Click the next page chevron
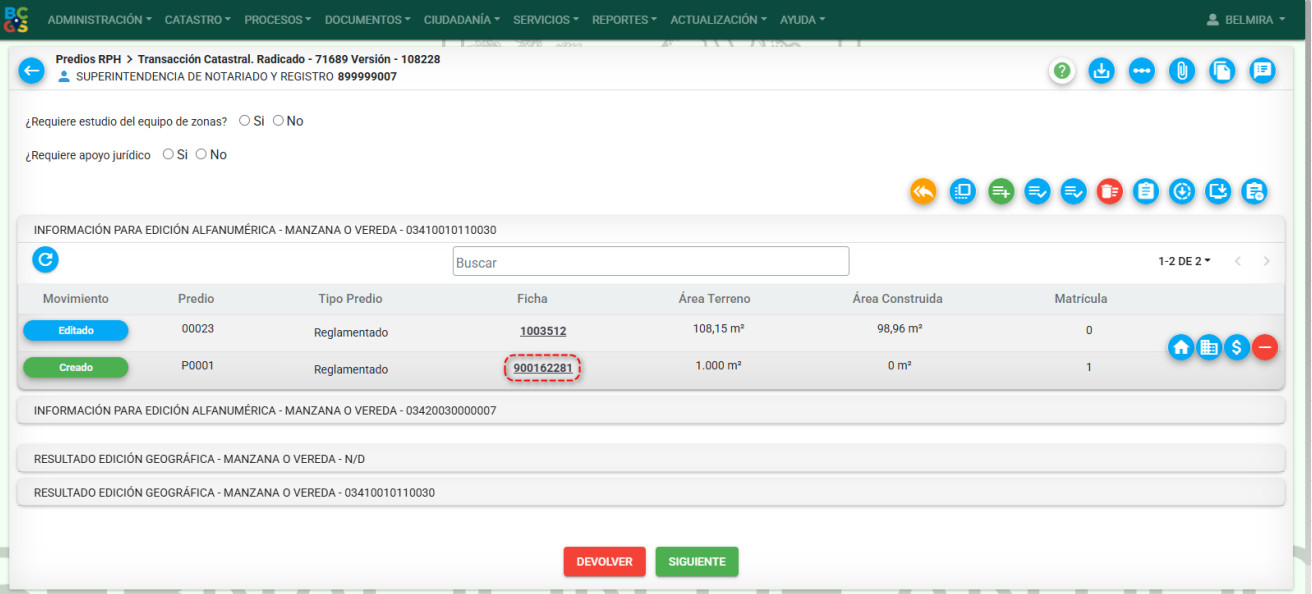Image resolution: width=1312 pixels, height=594 pixels. (1267, 261)
